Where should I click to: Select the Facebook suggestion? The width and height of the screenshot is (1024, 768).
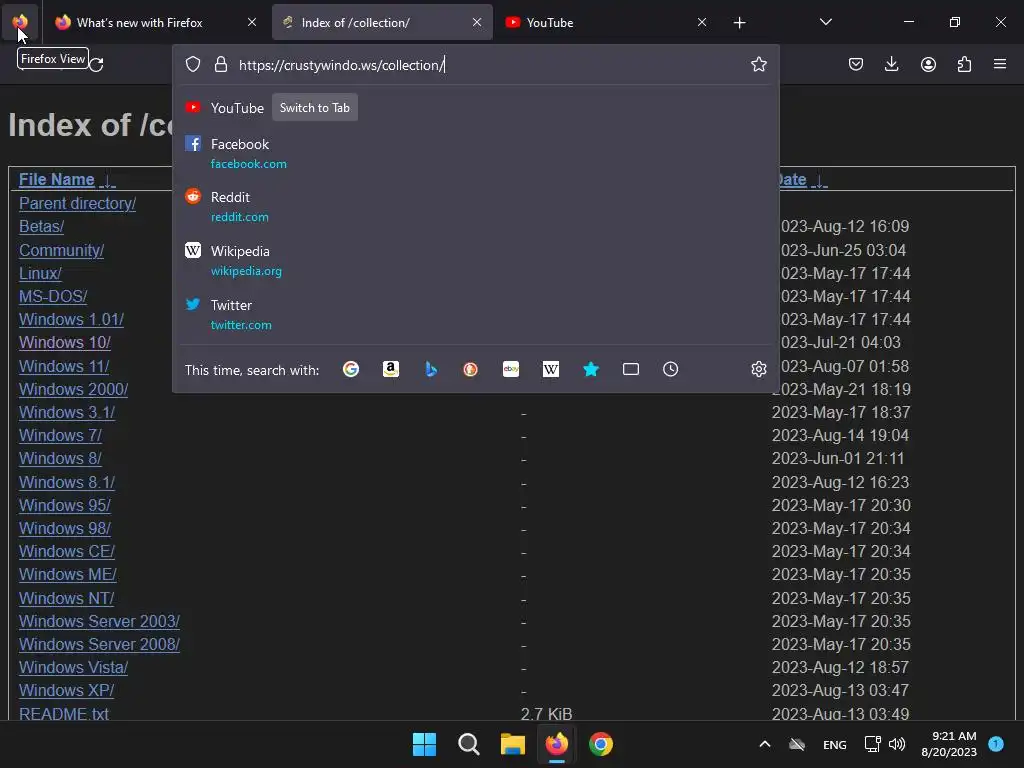(x=476, y=153)
